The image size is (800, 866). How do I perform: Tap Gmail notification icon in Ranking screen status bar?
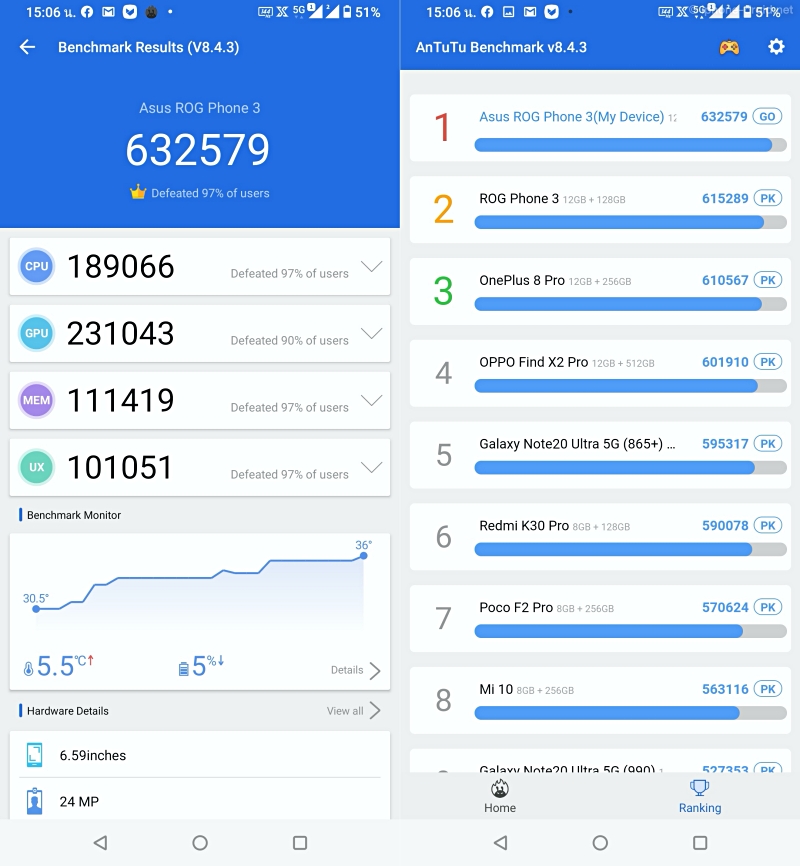point(530,12)
